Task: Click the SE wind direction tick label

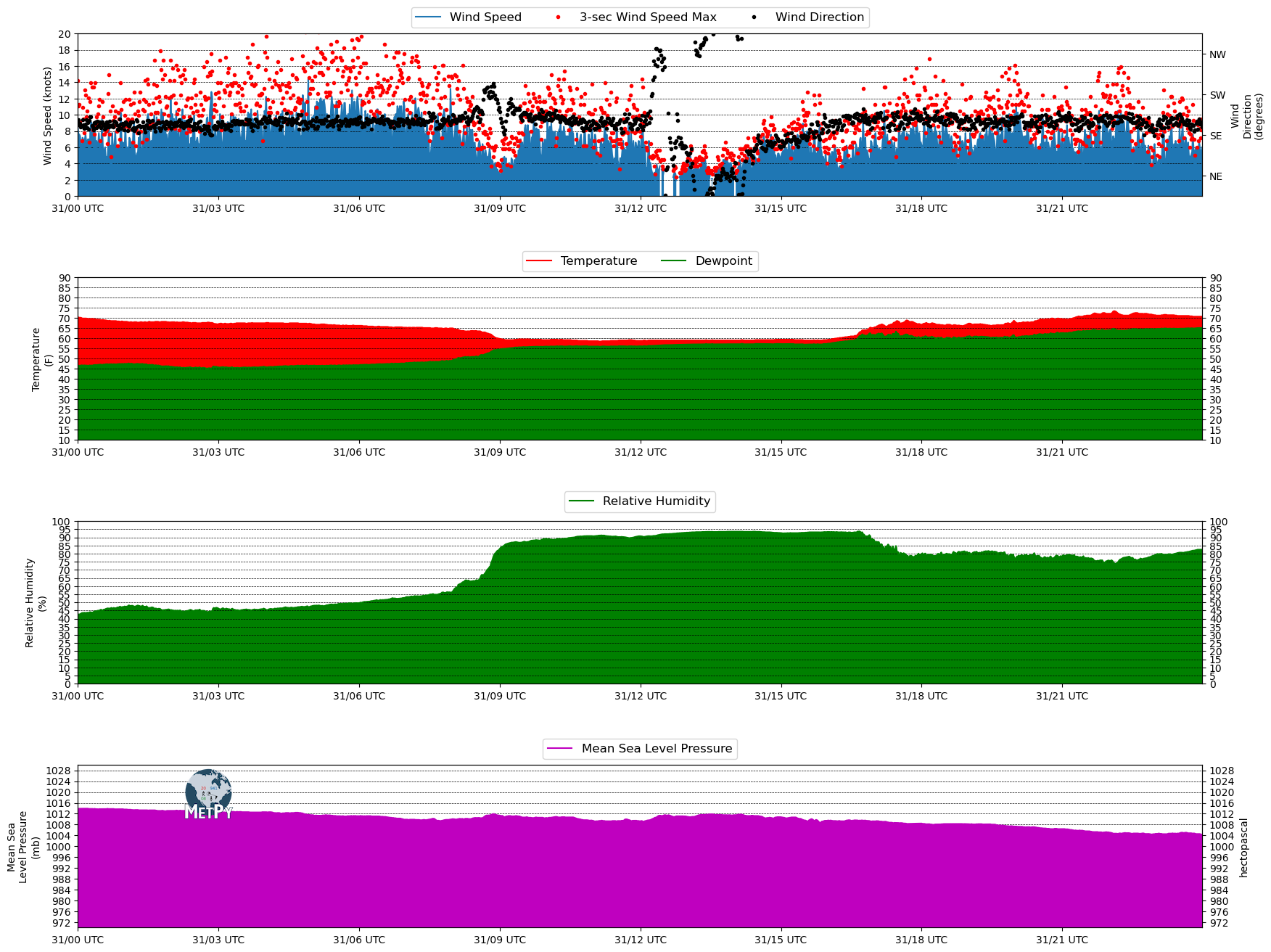Action: (1216, 136)
